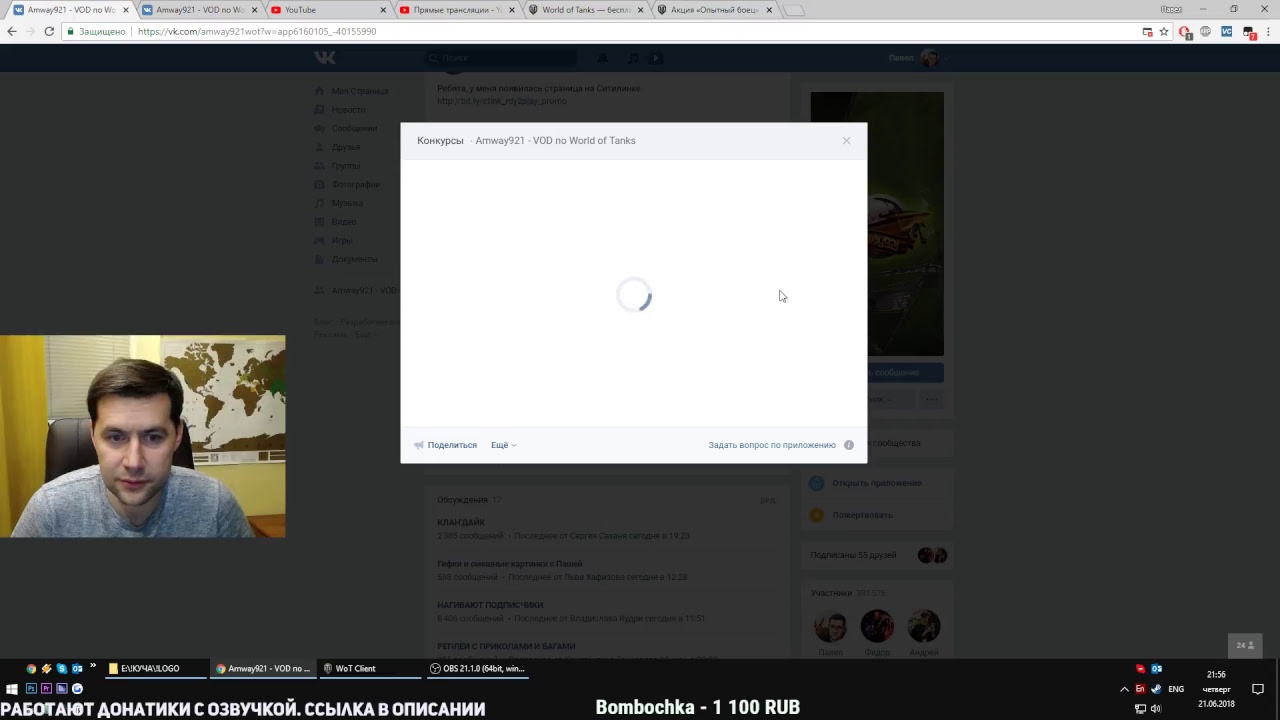Open Задать вопрос по приложению link
The height and width of the screenshot is (720, 1280).
point(772,445)
